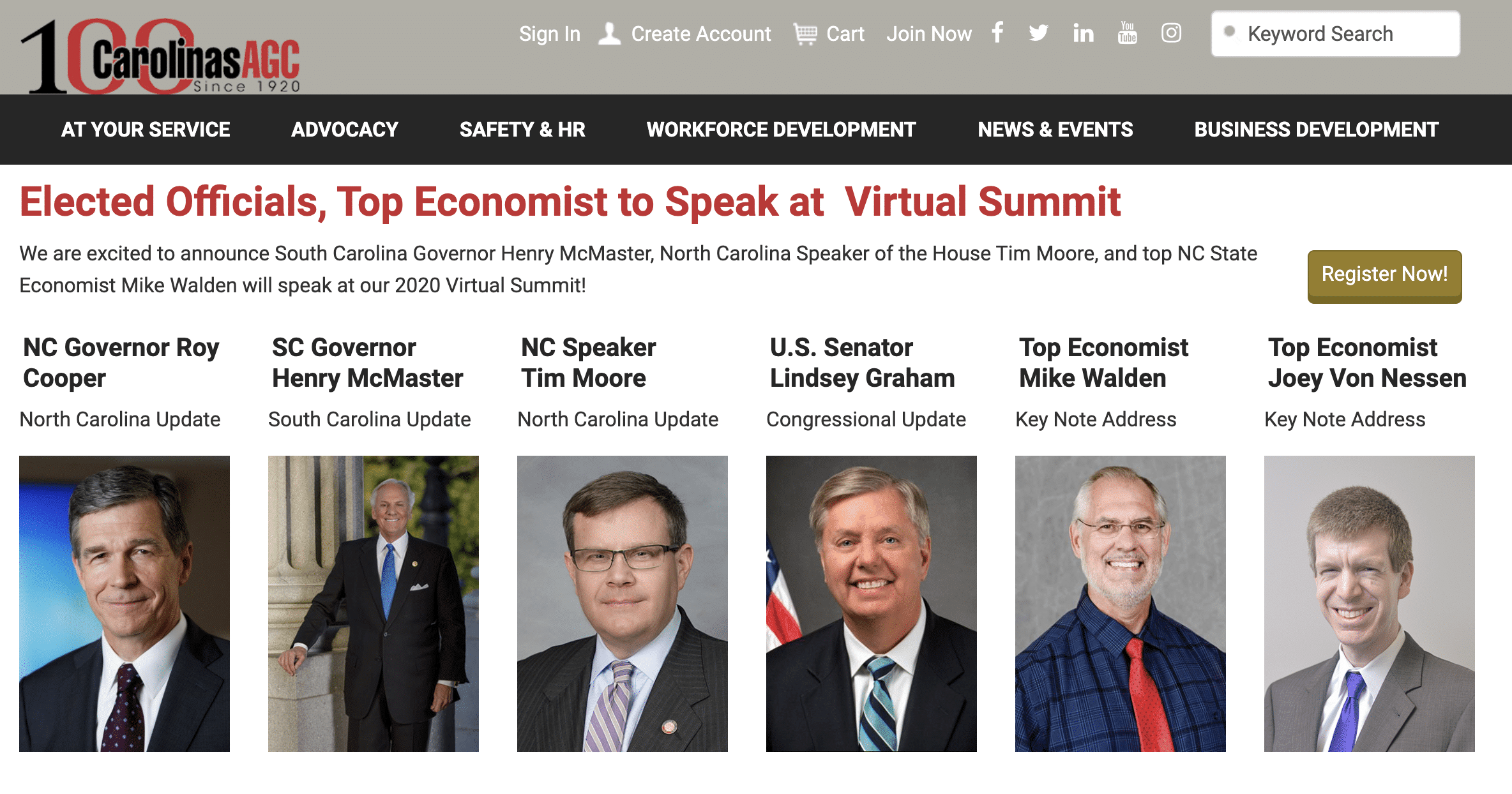Open the Instagram icon link
Viewport: 1512px width, 794px height.
pos(1171,33)
